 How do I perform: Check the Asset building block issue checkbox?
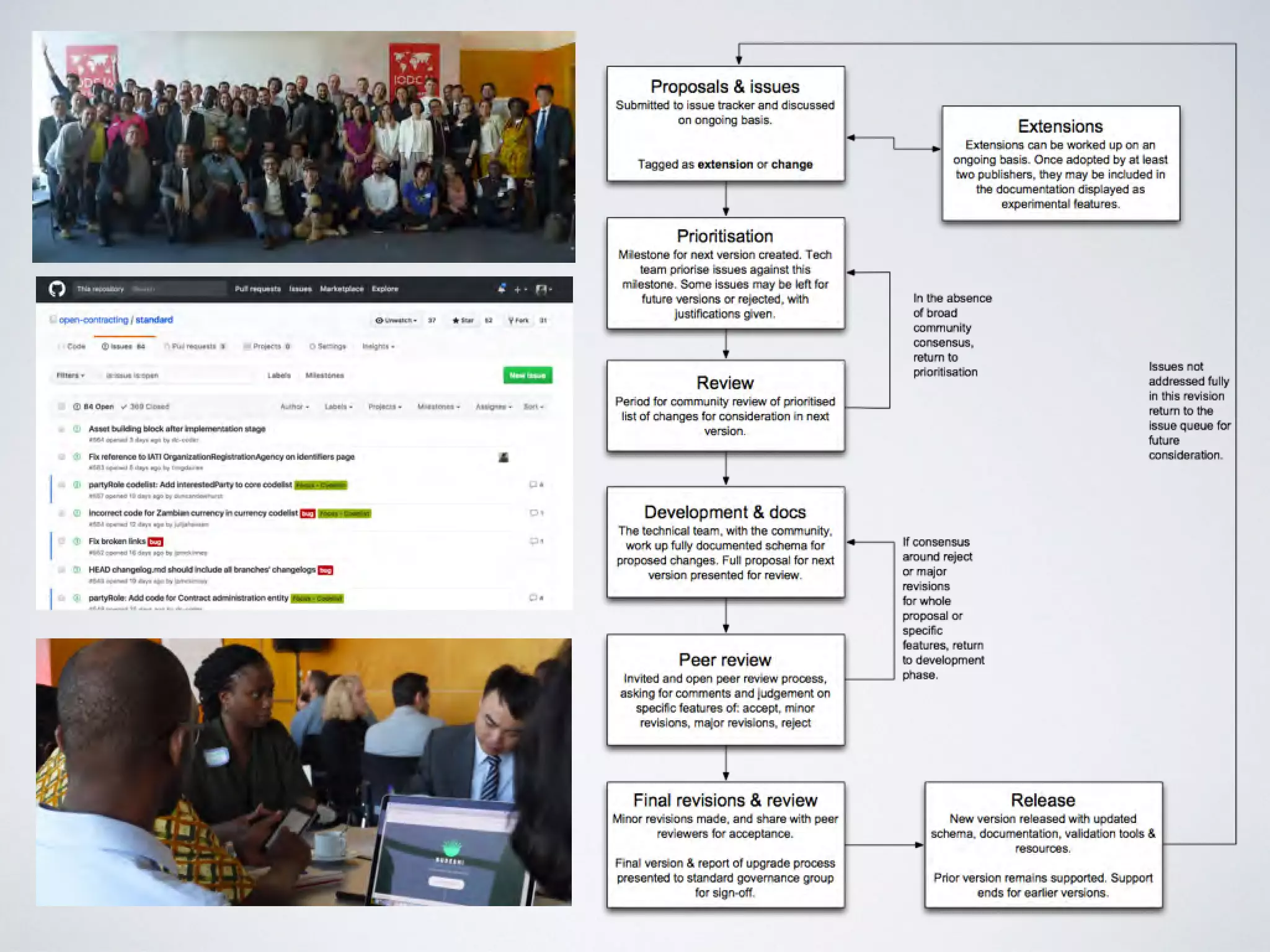pyautogui.click(x=61, y=429)
